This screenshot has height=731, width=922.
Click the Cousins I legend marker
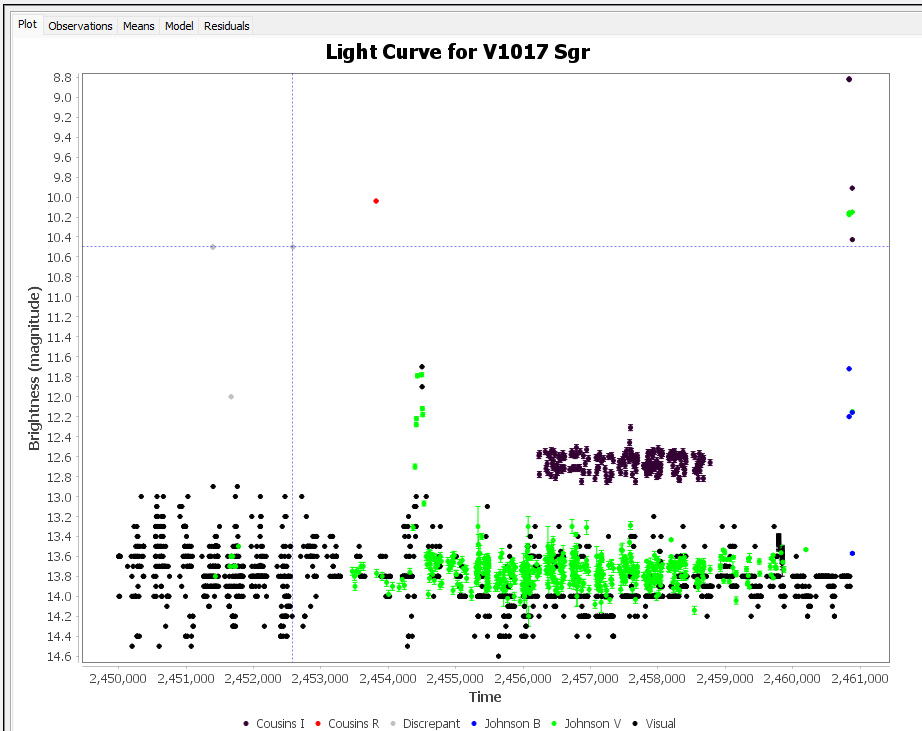click(x=246, y=723)
